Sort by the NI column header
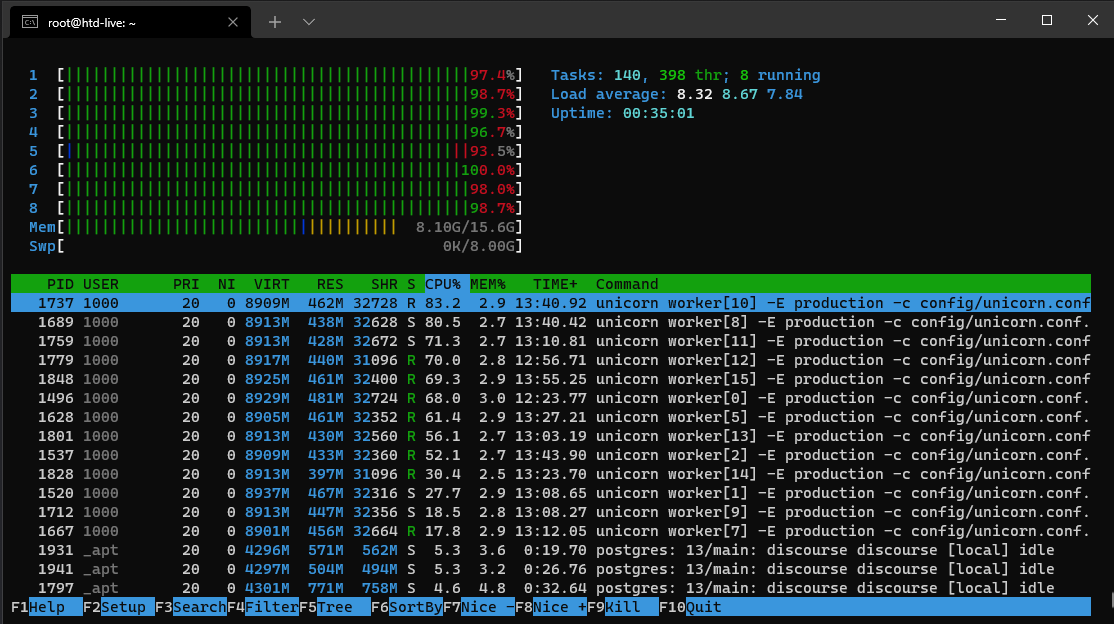 click(x=227, y=284)
